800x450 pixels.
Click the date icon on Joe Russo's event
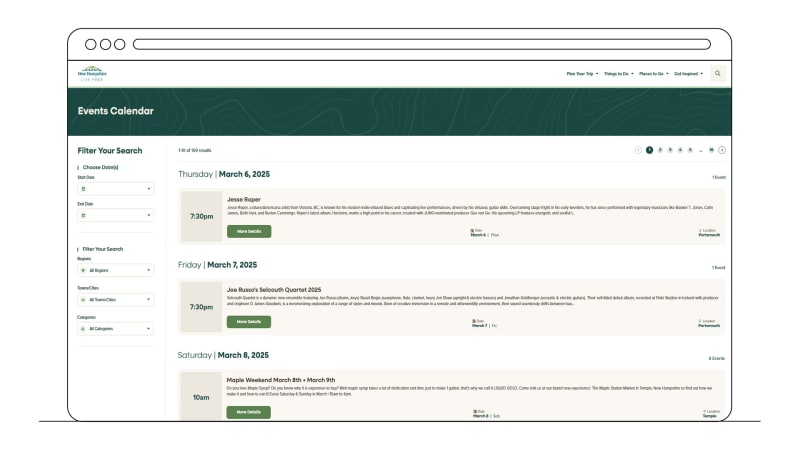pos(473,320)
